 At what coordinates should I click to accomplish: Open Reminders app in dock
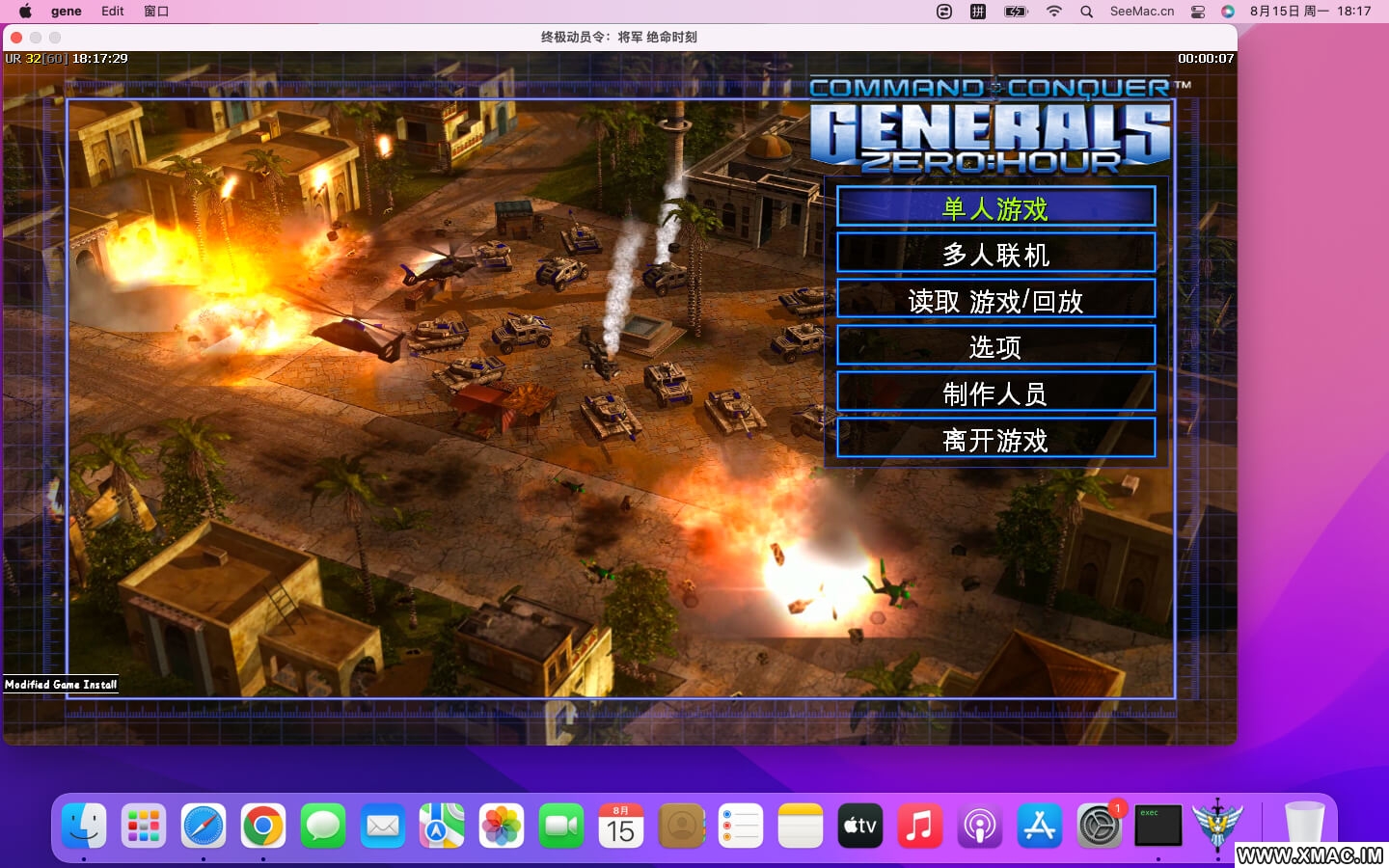point(741,827)
